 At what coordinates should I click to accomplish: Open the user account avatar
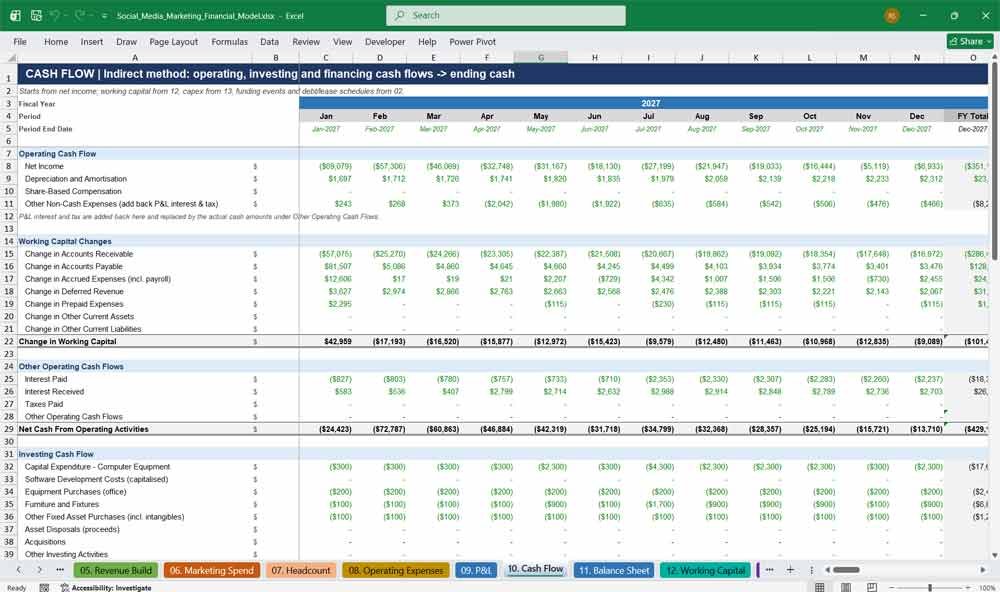[892, 15]
